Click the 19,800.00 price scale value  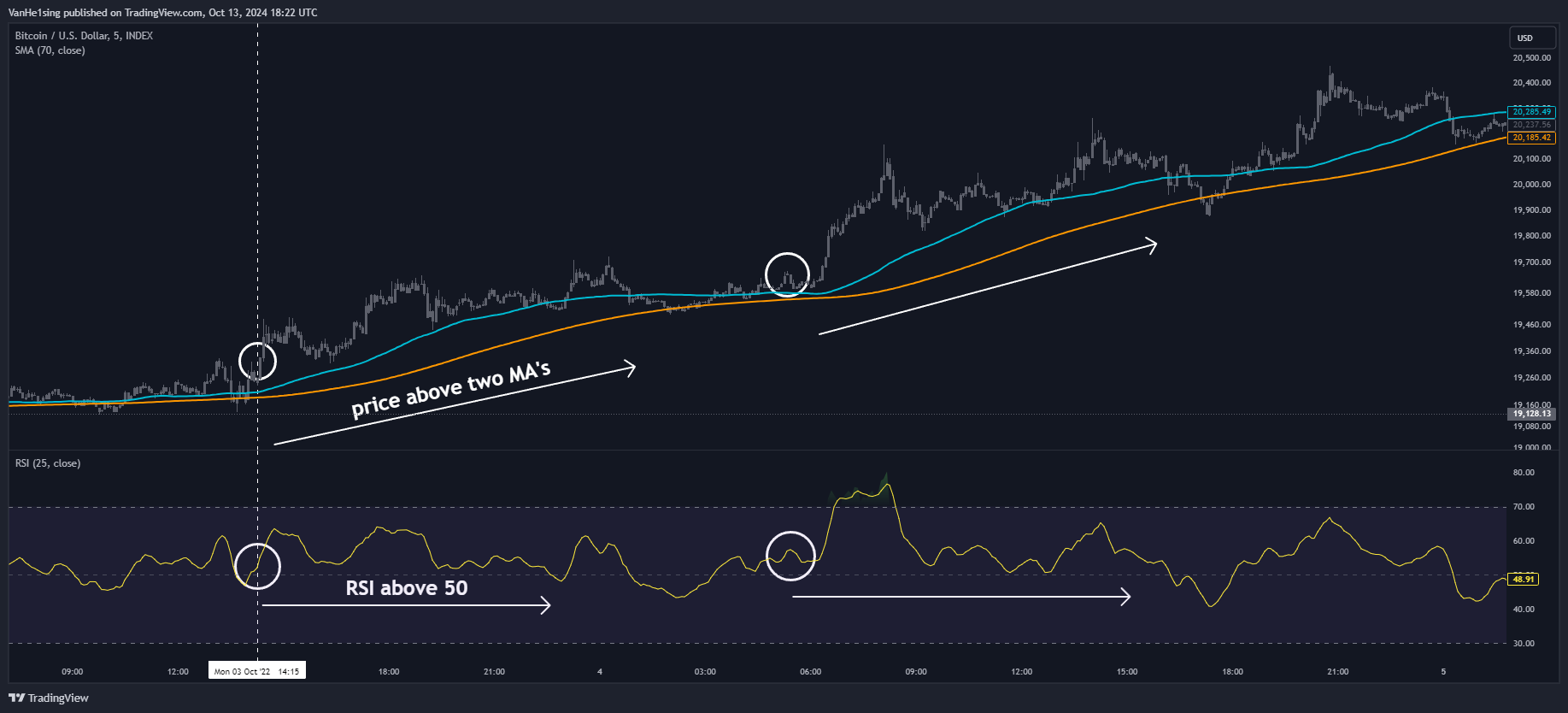click(1531, 236)
